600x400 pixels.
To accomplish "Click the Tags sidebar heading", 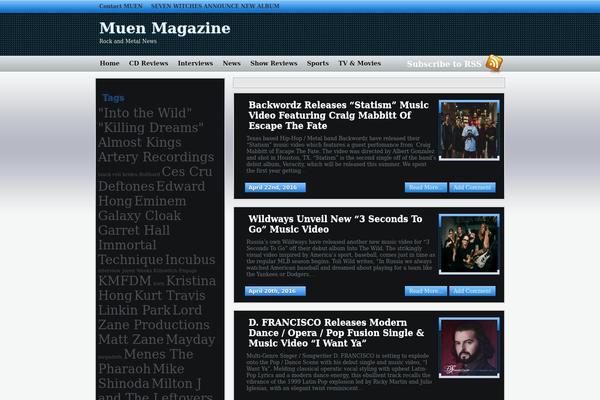I will (113, 98).
